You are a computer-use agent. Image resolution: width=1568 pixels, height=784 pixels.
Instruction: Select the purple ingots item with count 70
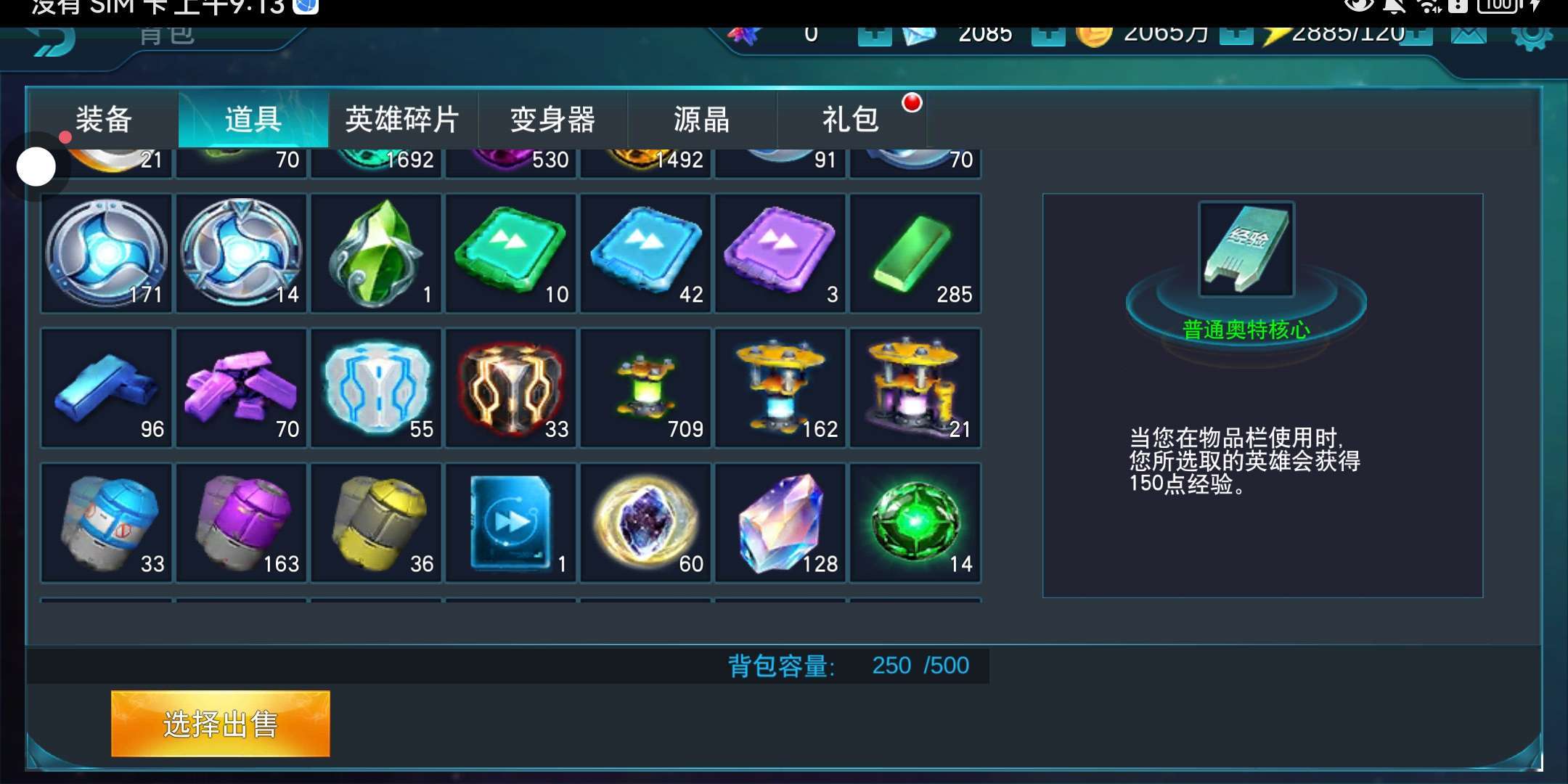pos(241,388)
